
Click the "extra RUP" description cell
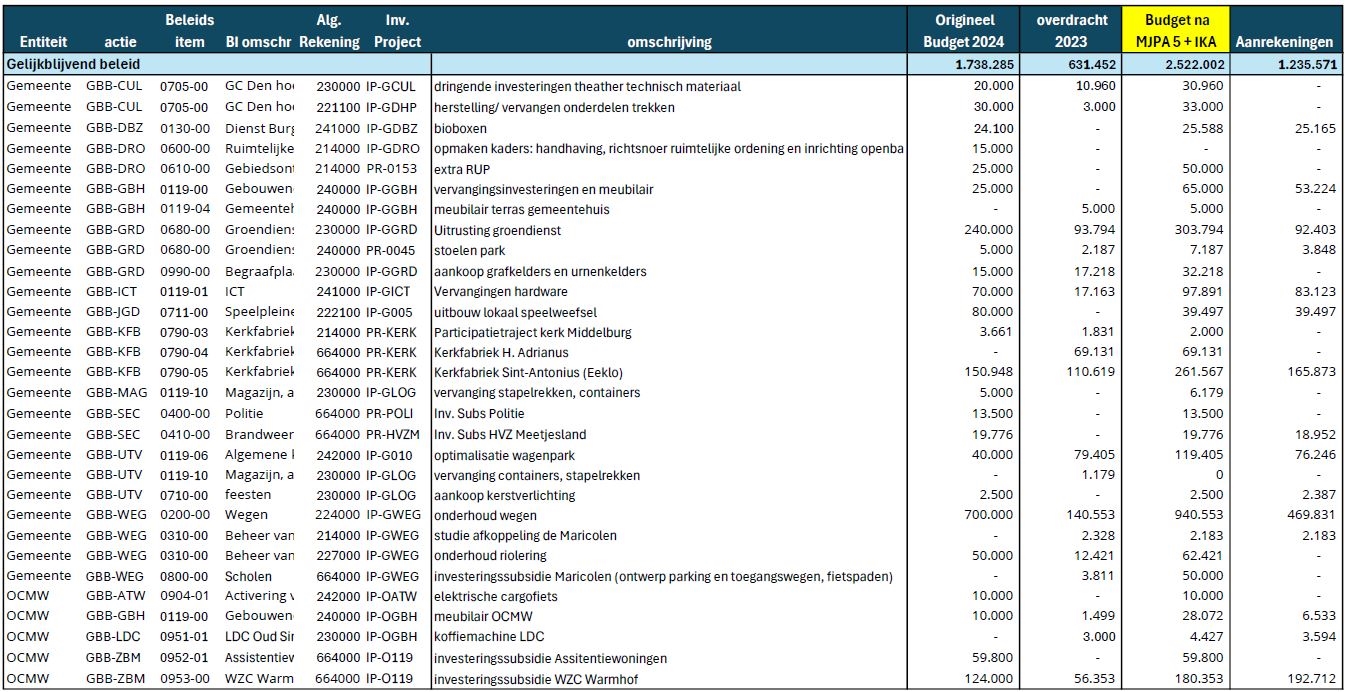tap(463, 169)
